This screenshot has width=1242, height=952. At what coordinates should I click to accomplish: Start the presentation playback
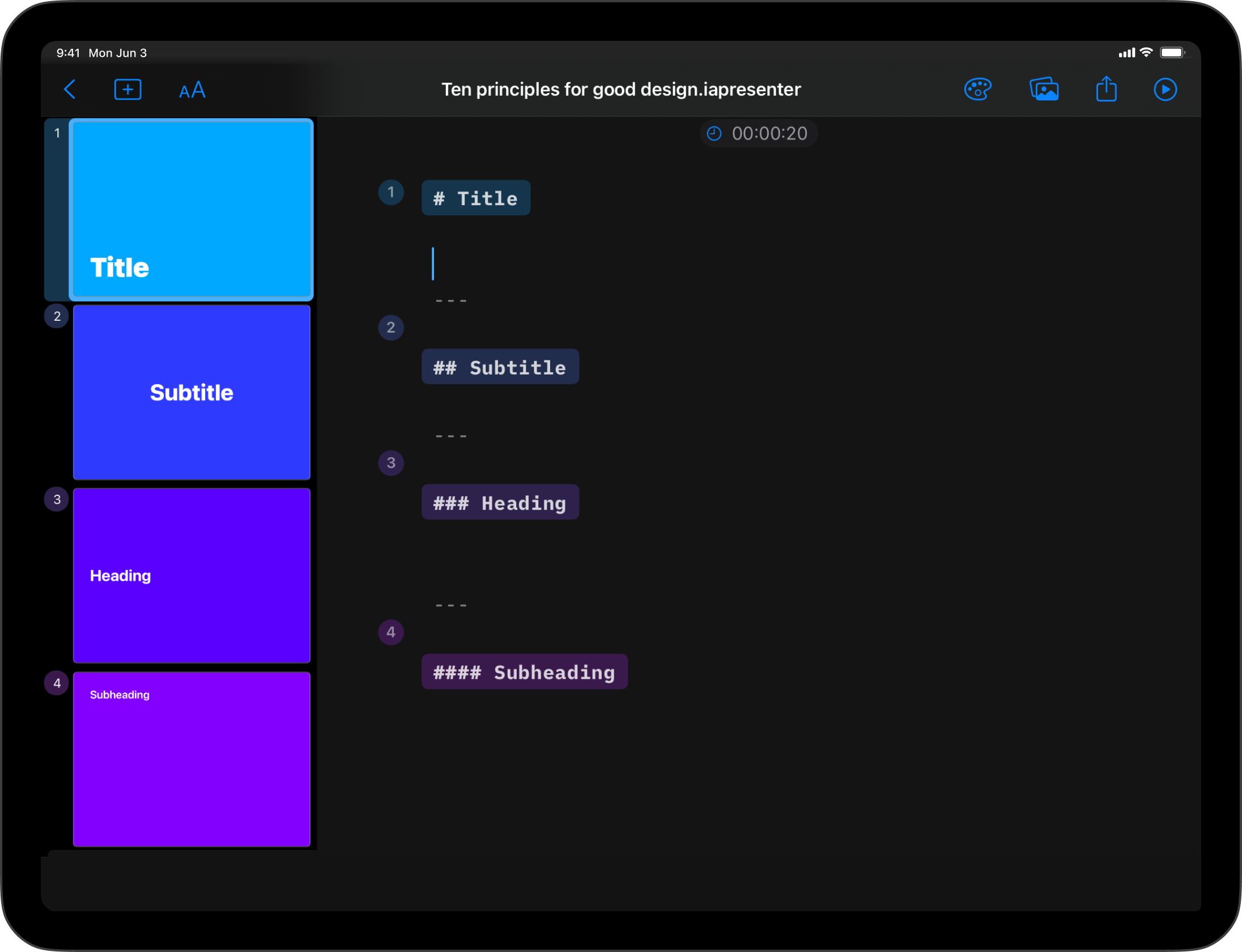click(1165, 89)
